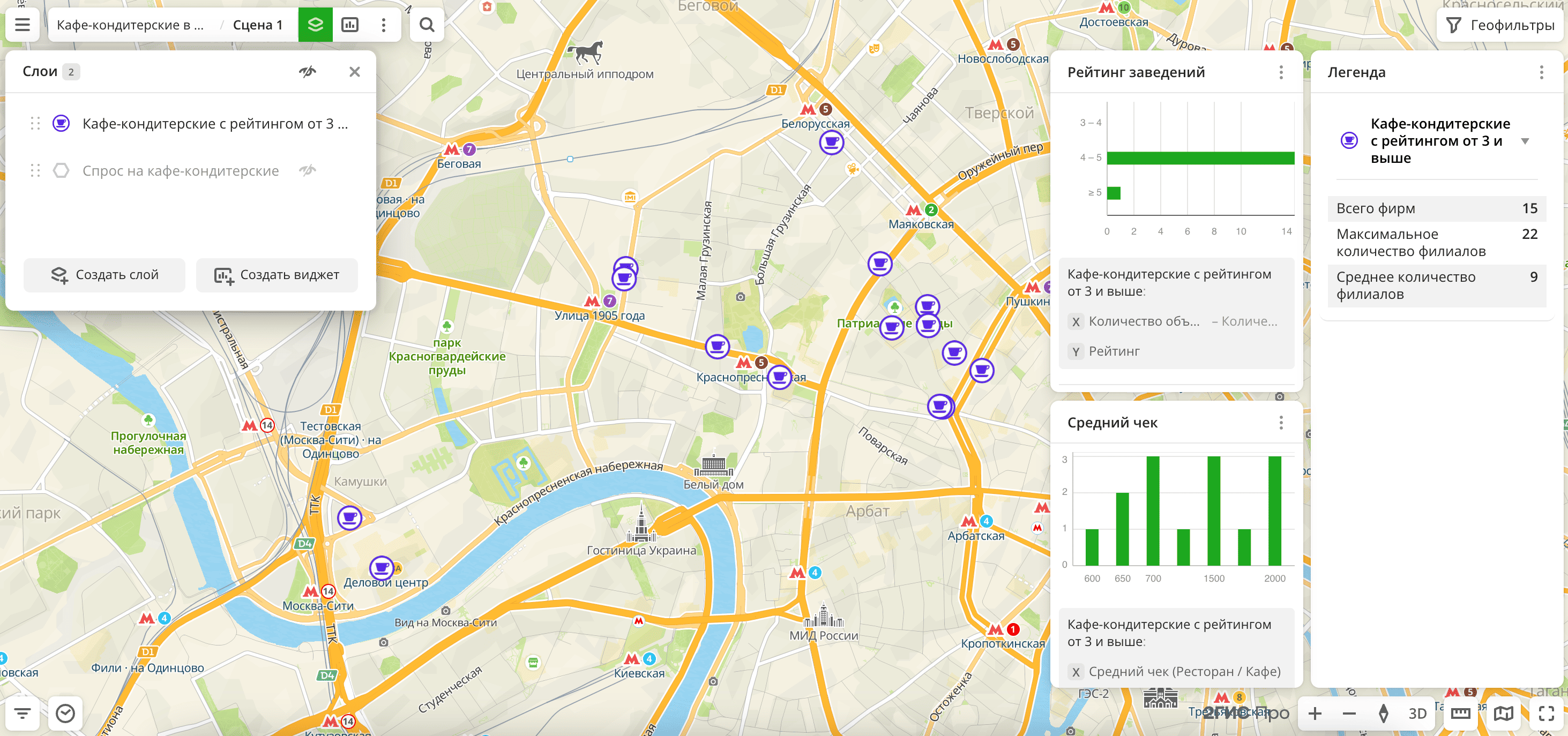The height and width of the screenshot is (736, 1568).
Task: Open the ruler measurement tool
Action: click(1460, 713)
